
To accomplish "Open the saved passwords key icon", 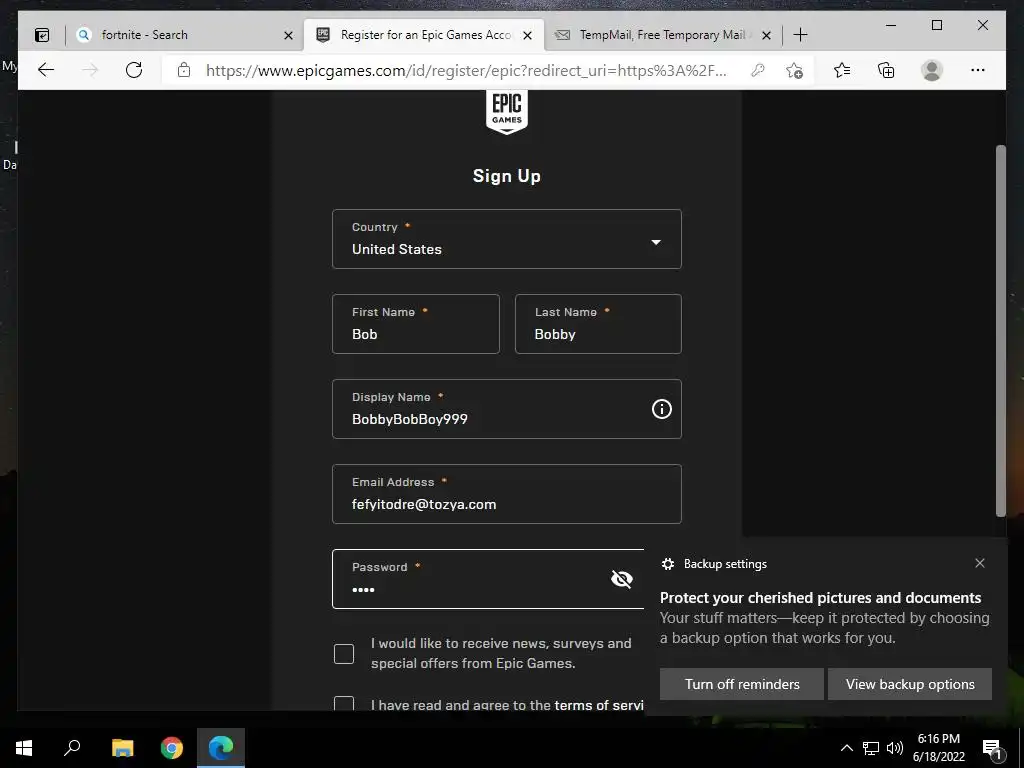I will pyautogui.click(x=758, y=70).
